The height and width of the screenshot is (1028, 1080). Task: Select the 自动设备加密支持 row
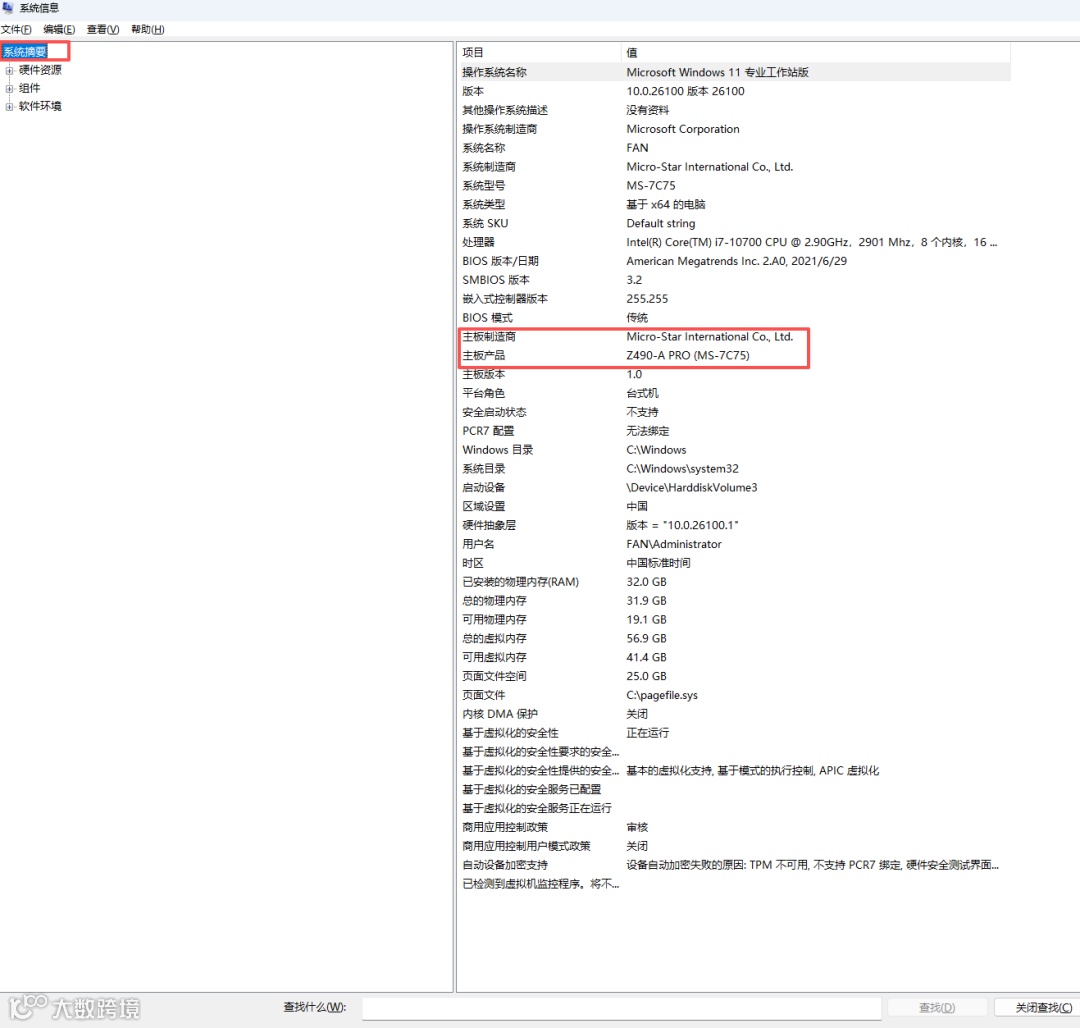tap(734, 865)
